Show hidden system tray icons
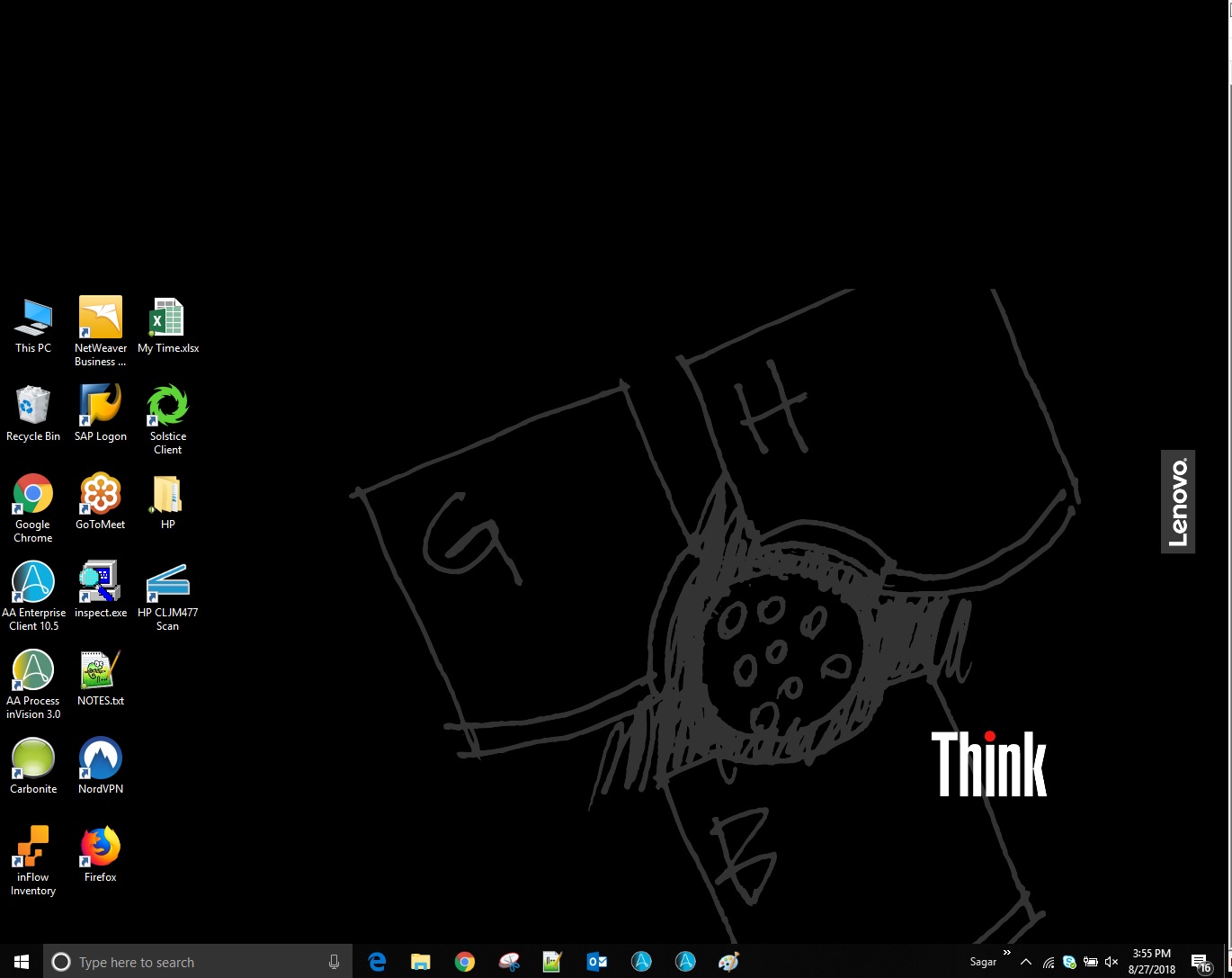The width and height of the screenshot is (1232, 978). (x=1026, y=962)
